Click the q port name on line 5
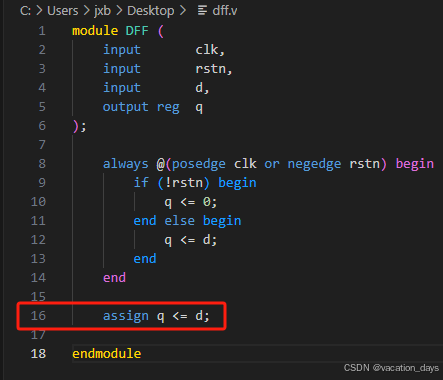Image resolution: width=443 pixels, height=380 pixels. pyautogui.click(x=199, y=108)
